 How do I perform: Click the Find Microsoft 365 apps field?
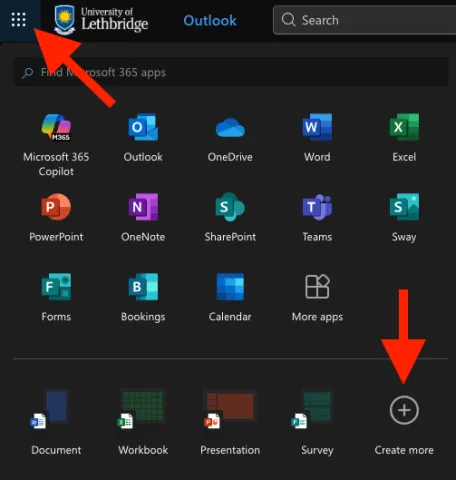(231, 72)
